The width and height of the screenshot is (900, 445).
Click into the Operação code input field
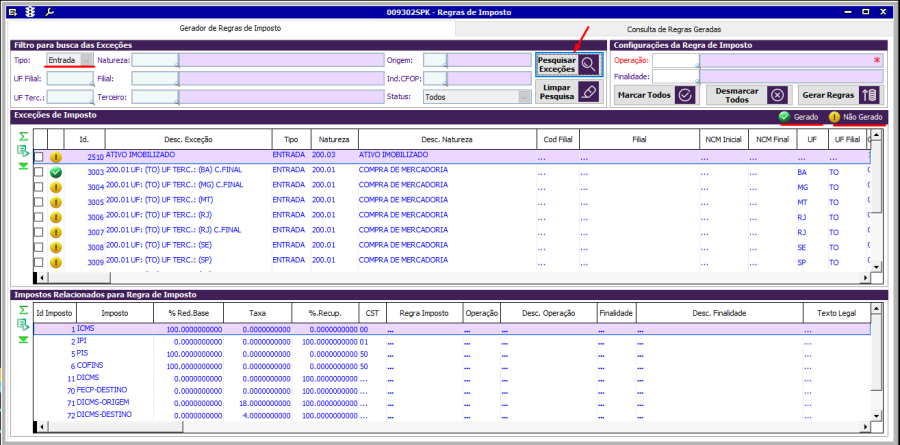[x=674, y=60]
